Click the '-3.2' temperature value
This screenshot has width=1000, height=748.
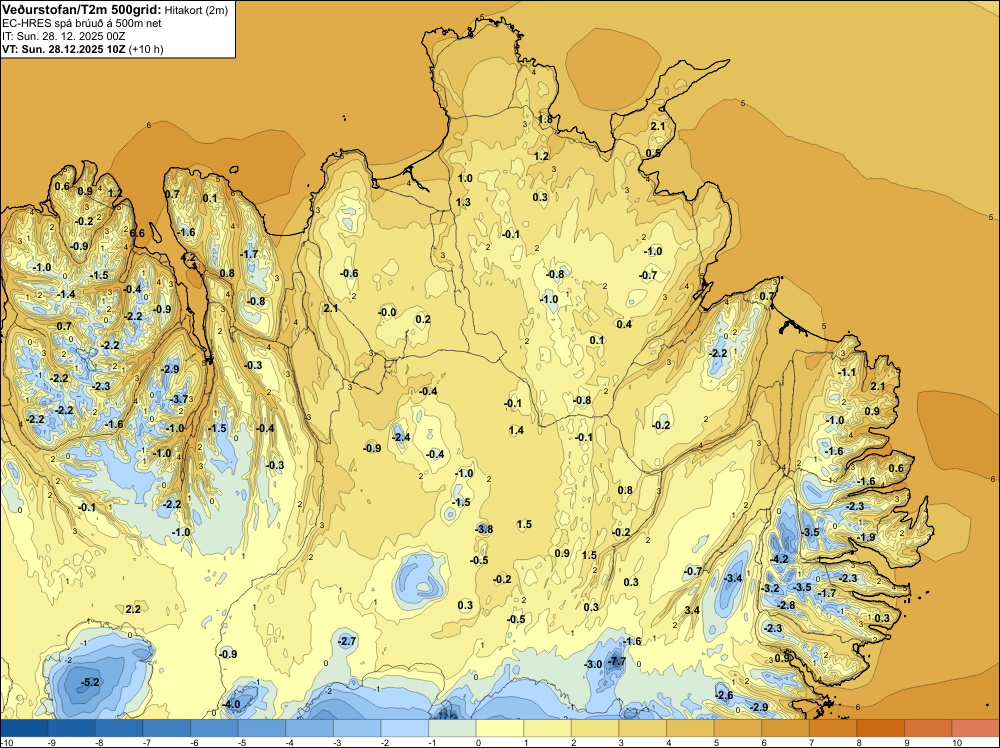(770, 589)
